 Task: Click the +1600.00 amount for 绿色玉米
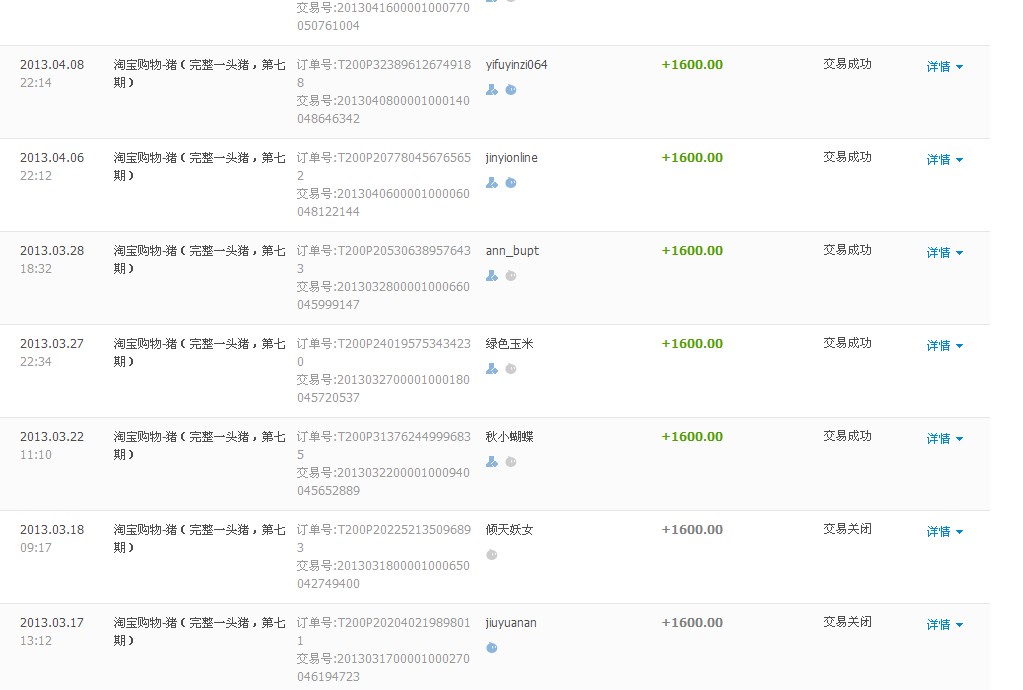coord(692,343)
